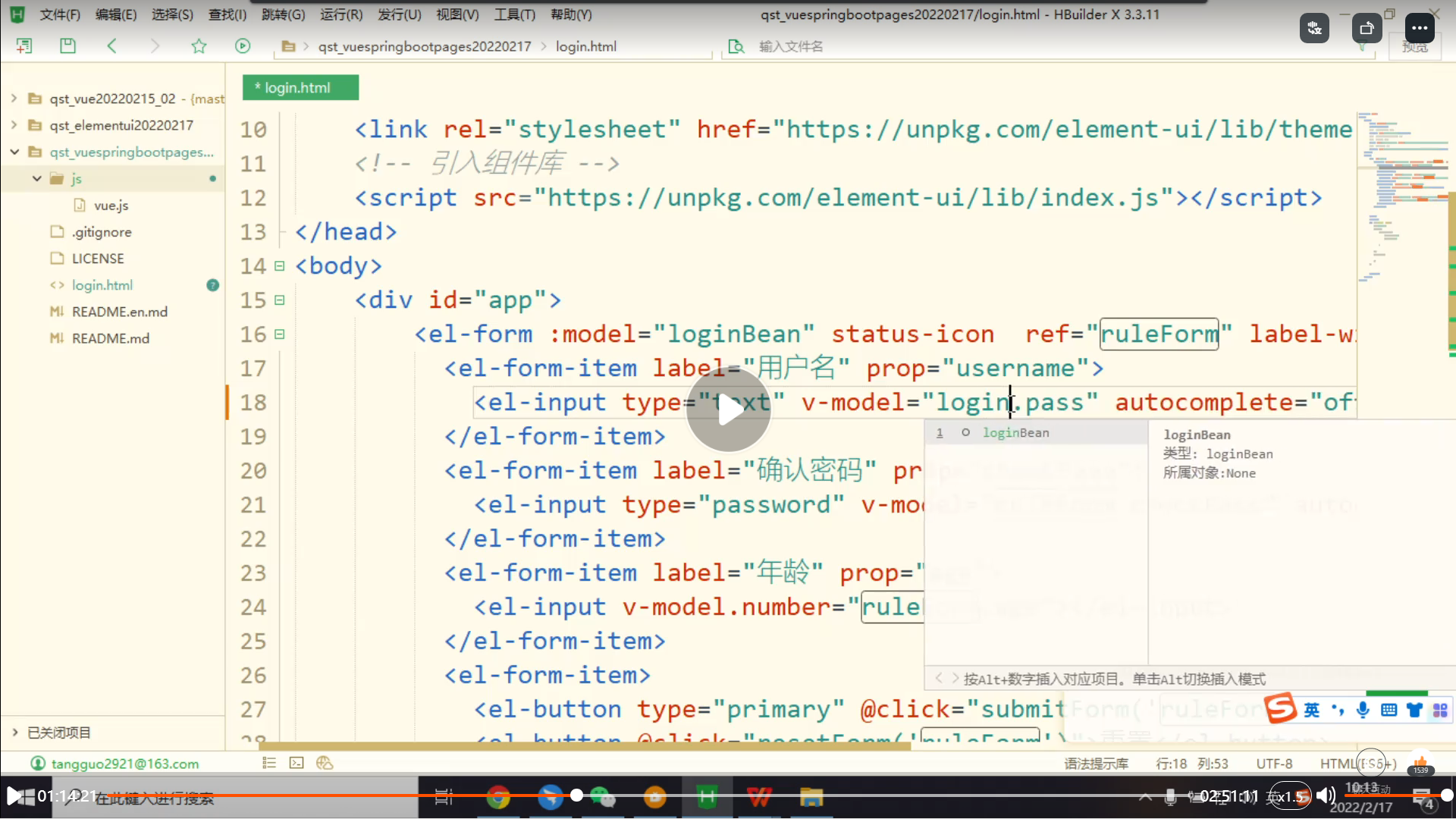Expand the qst_elementui20220217 project

[x=14, y=125]
